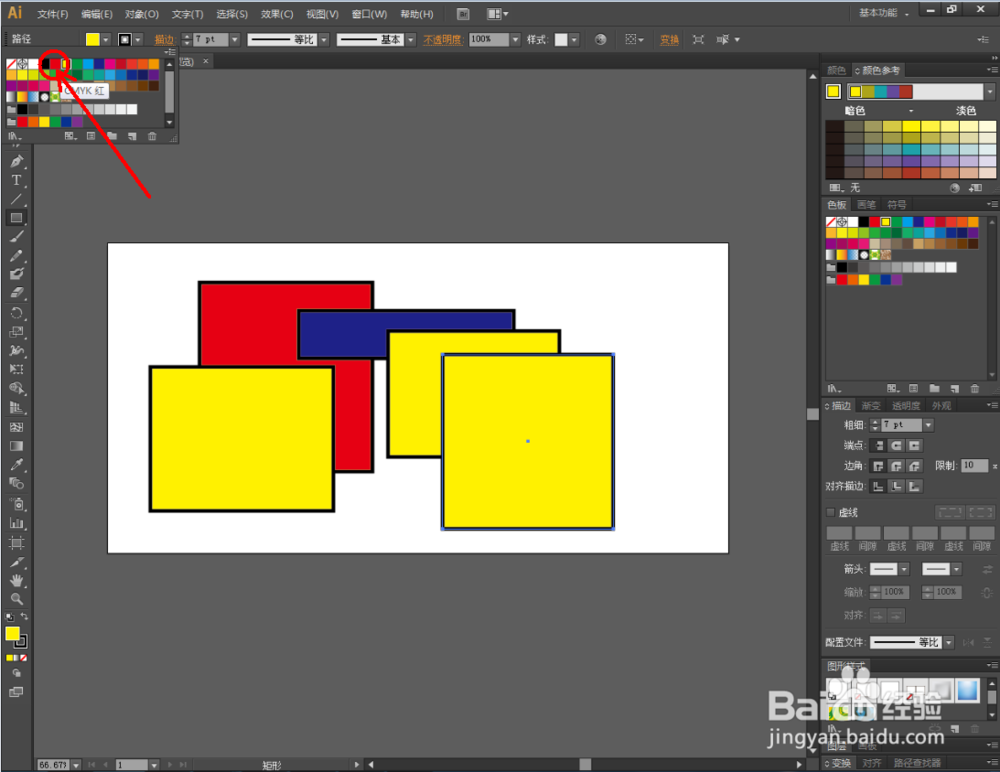
Task: Choose round cap for 端点
Action: 897,445
